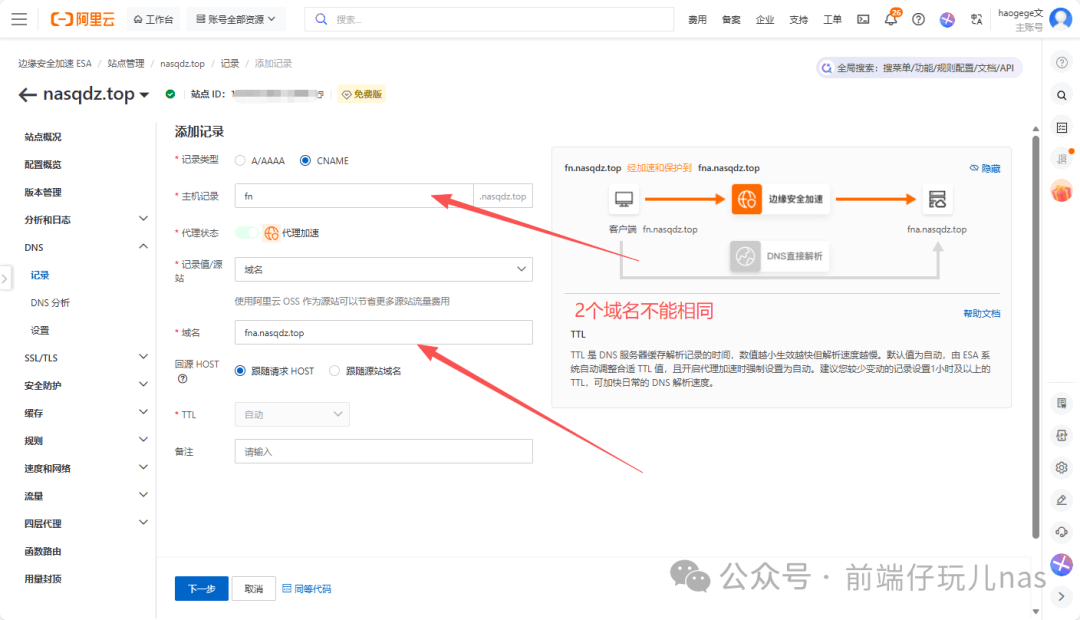The height and width of the screenshot is (620, 1080).
Task: Open the settings gear in right sidebar
Action: (x=1062, y=467)
